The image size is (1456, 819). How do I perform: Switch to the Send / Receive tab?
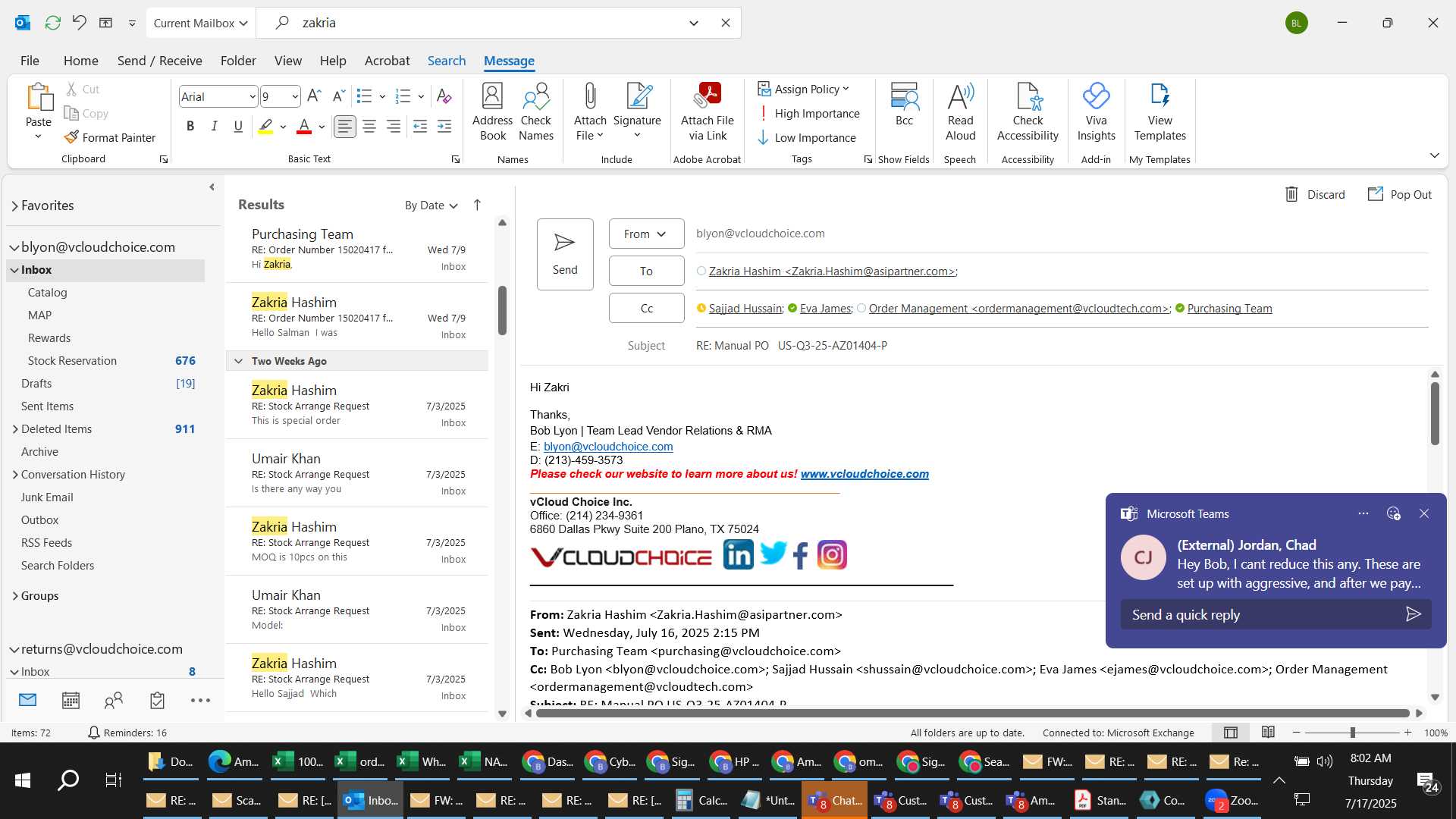click(x=159, y=61)
